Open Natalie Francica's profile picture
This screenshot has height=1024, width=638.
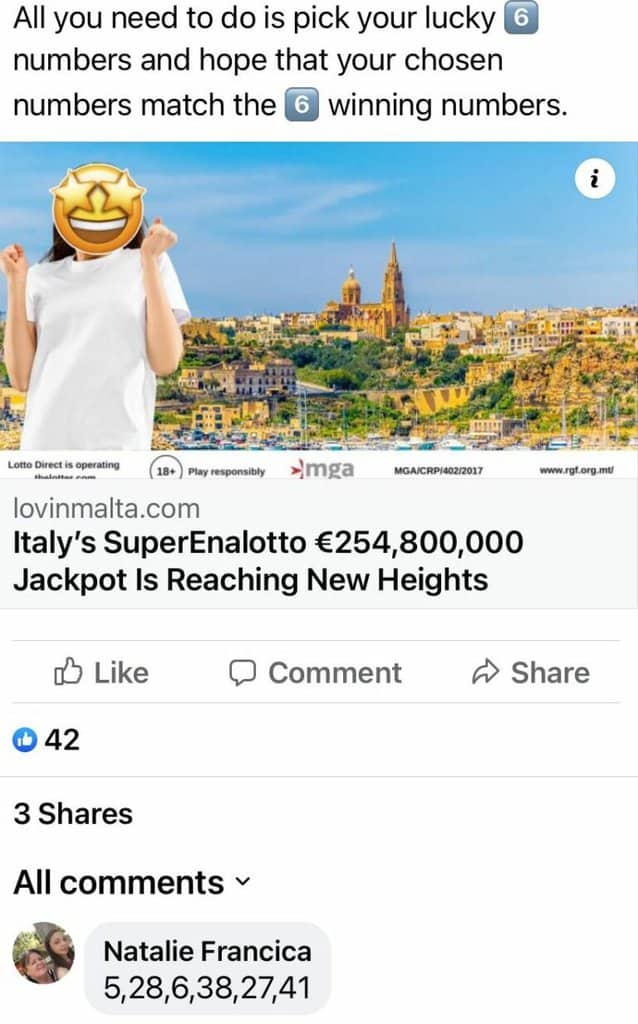click(x=43, y=953)
